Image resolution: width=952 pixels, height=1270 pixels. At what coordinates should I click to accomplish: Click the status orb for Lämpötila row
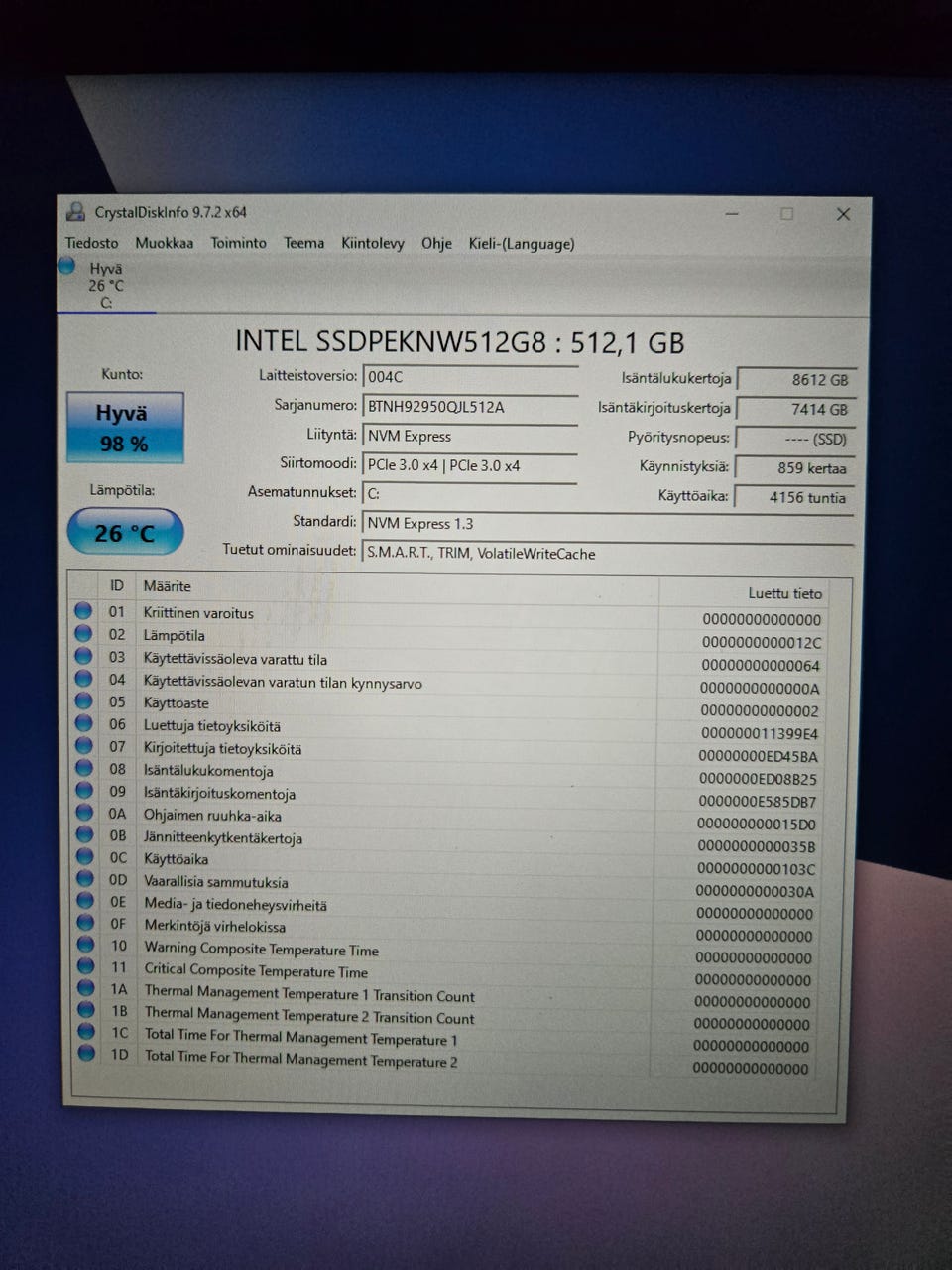click(x=83, y=634)
